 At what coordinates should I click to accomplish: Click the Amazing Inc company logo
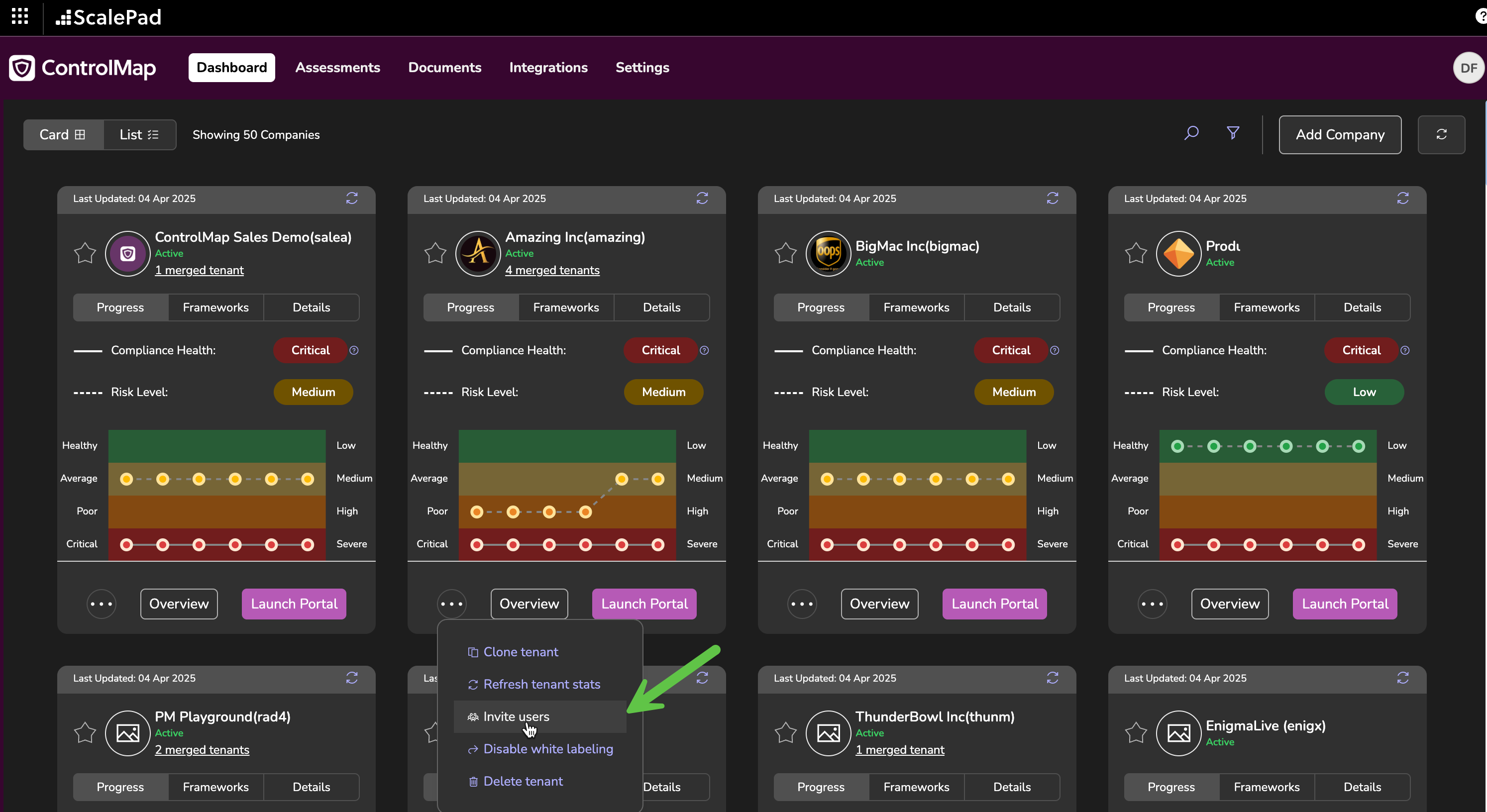[478, 253]
